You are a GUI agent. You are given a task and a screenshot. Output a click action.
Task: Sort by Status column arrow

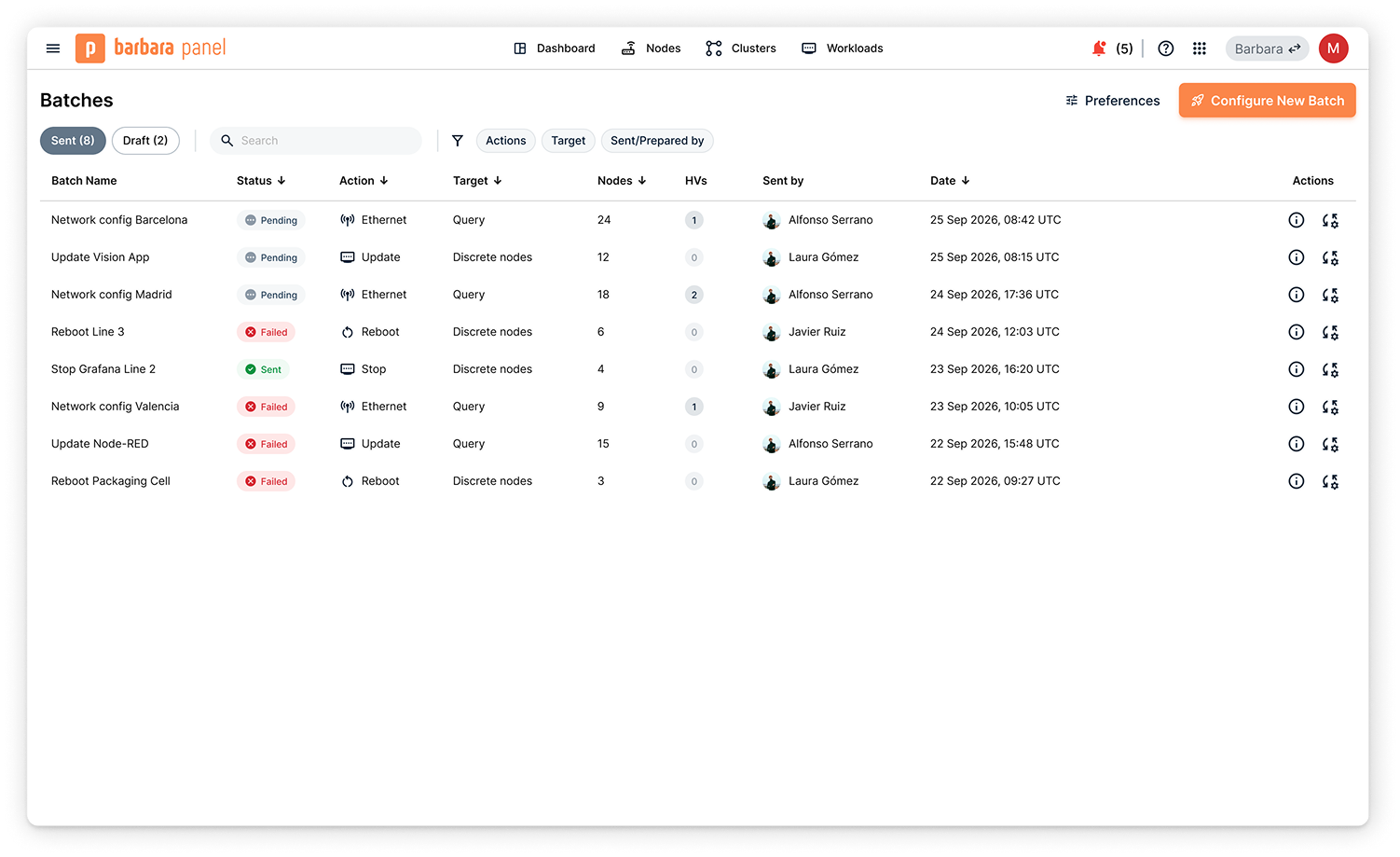(281, 181)
